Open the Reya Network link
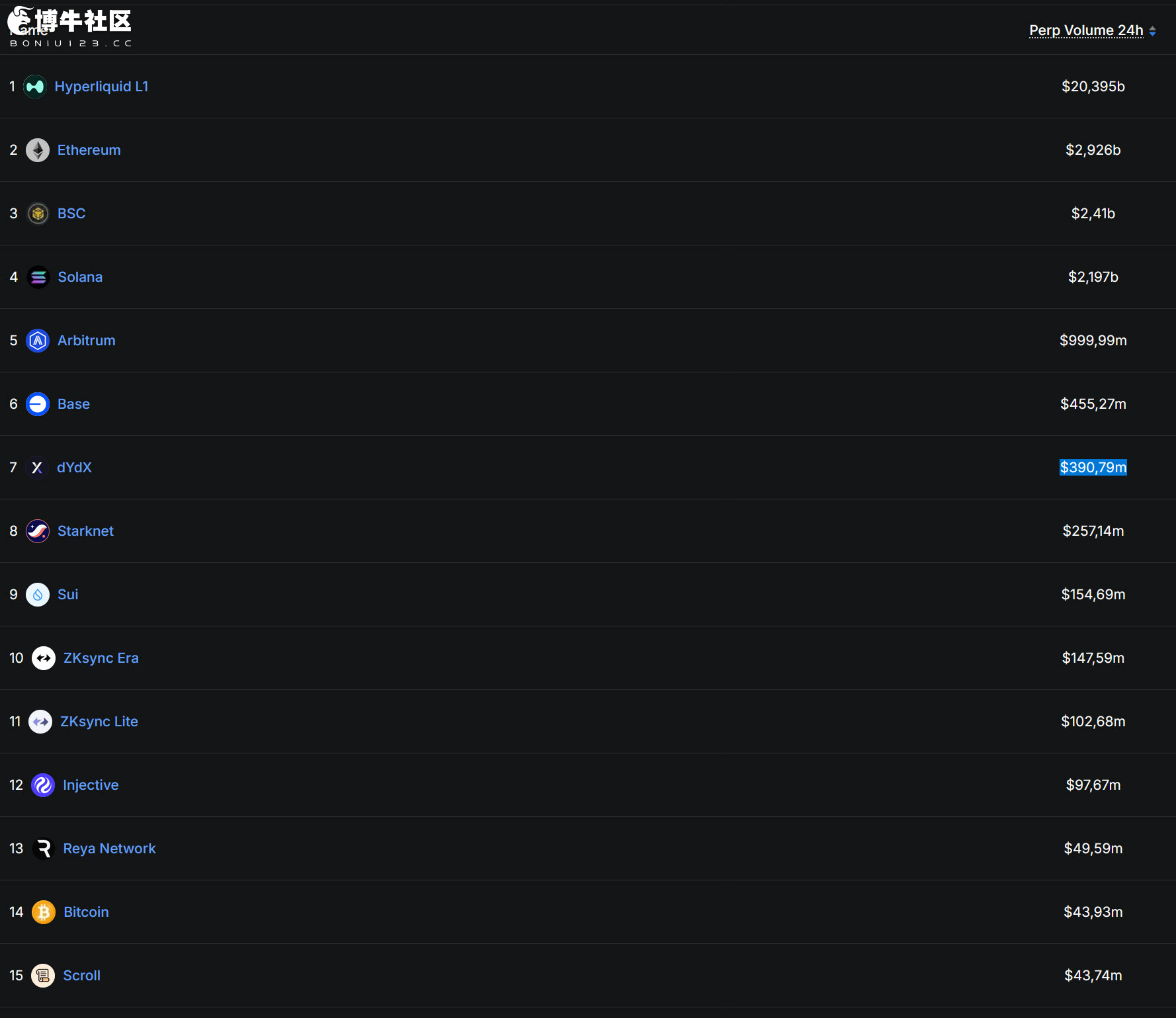Image resolution: width=1176 pixels, height=1018 pixels. click(109, 849)
